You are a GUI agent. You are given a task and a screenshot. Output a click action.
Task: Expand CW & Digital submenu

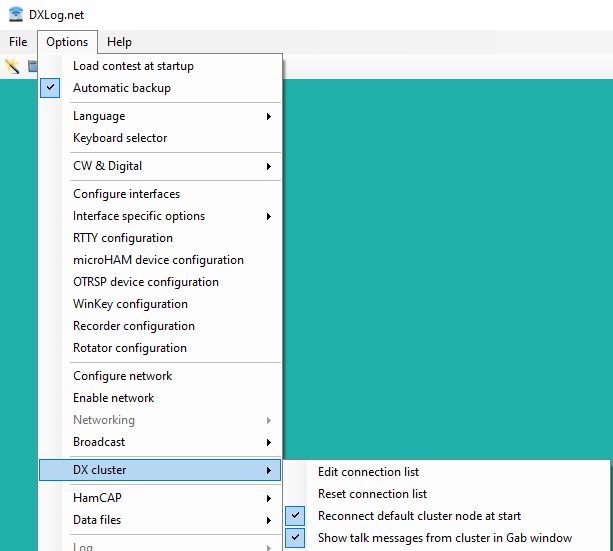[x=160, y=166]
